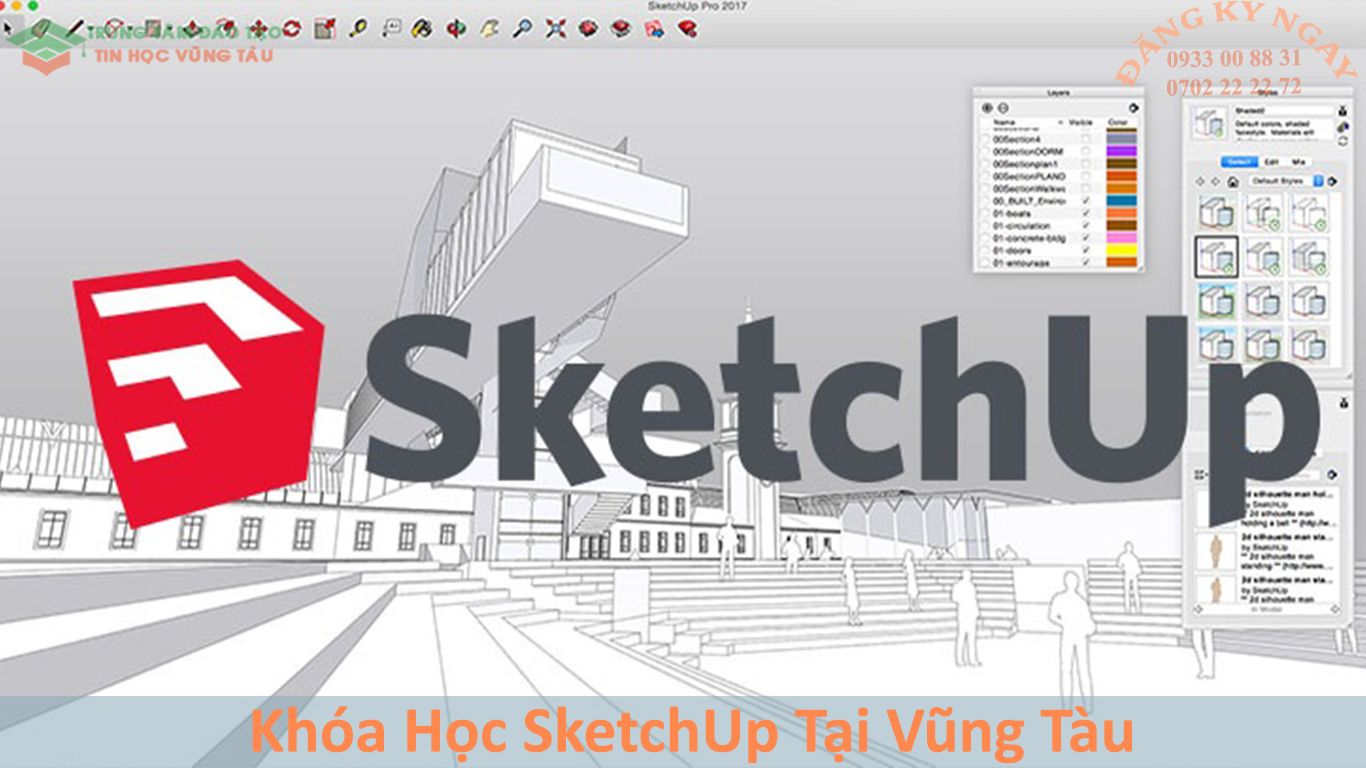Click the style description text box
The image size is (1366, 768).
click(x=1283, y=129)
